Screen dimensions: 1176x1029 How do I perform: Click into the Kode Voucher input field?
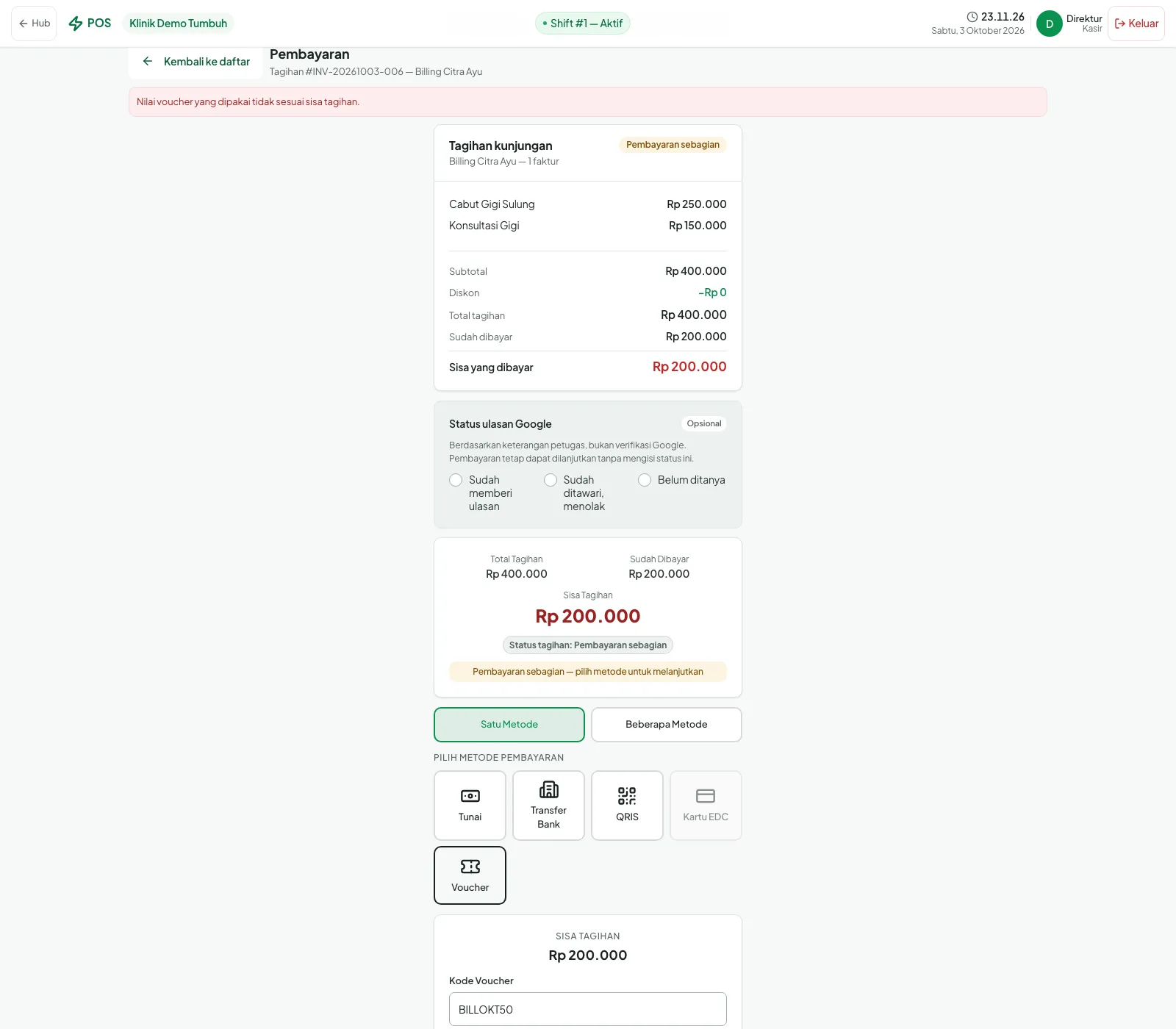point(588,1009)
